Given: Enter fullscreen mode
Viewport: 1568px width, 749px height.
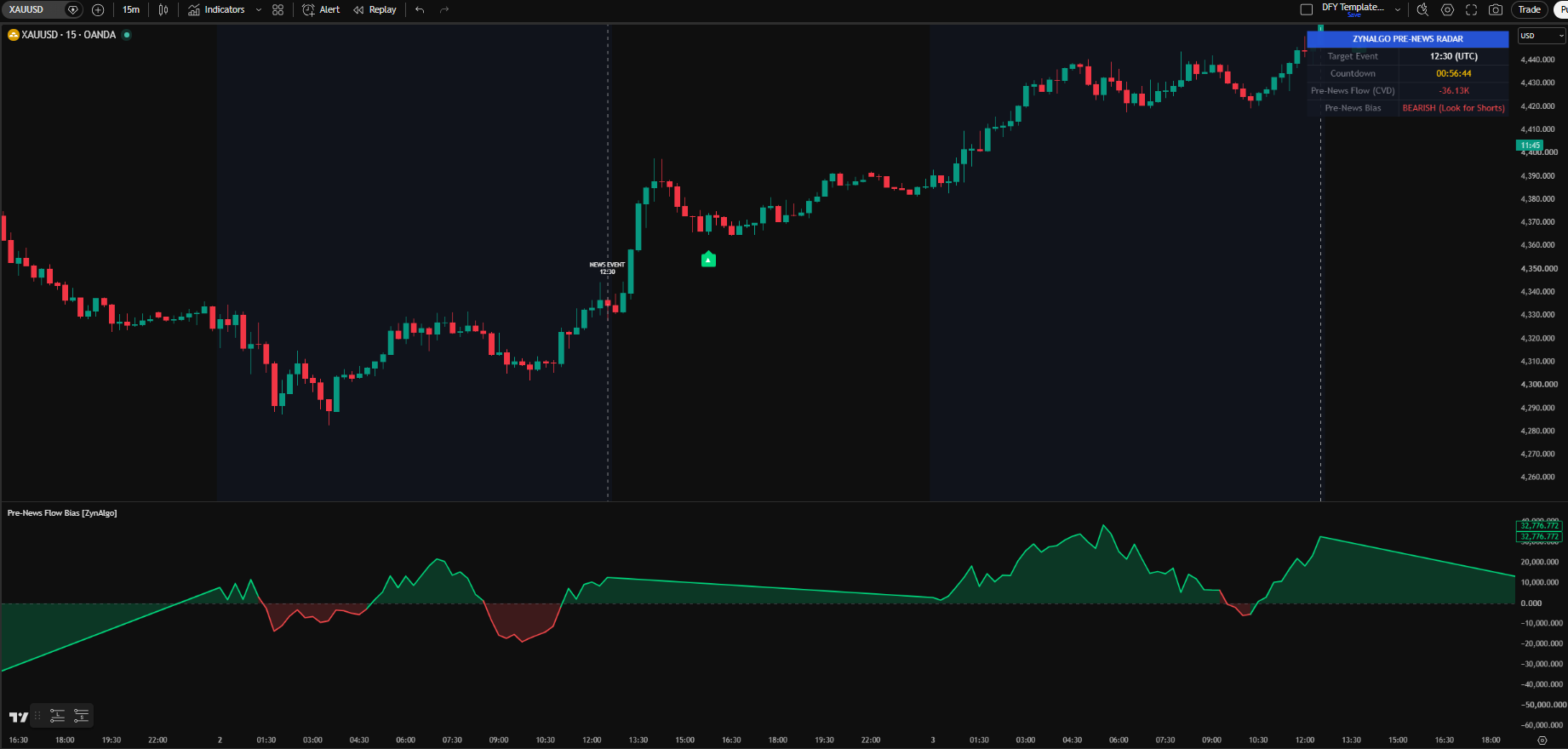Looking at the screenshot, I should 1471,10.
